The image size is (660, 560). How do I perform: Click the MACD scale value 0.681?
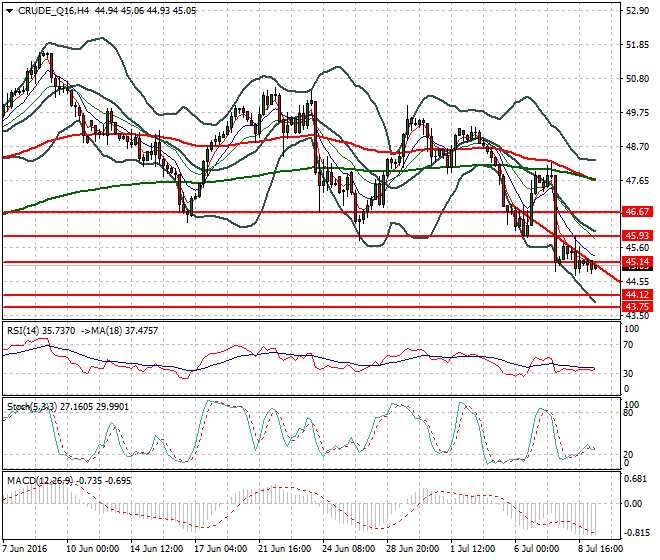tap(635, 479)
